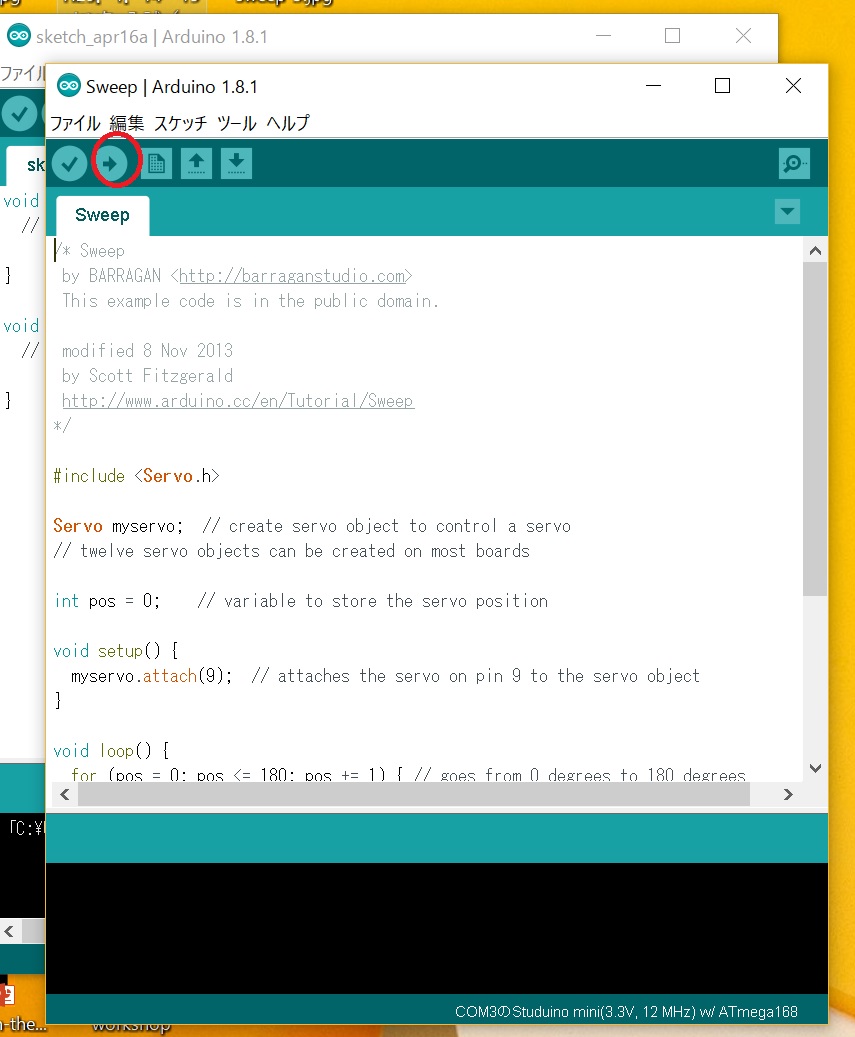Open the ツール menu
This screenshot has height=1037, width=855.
point(237,124)
